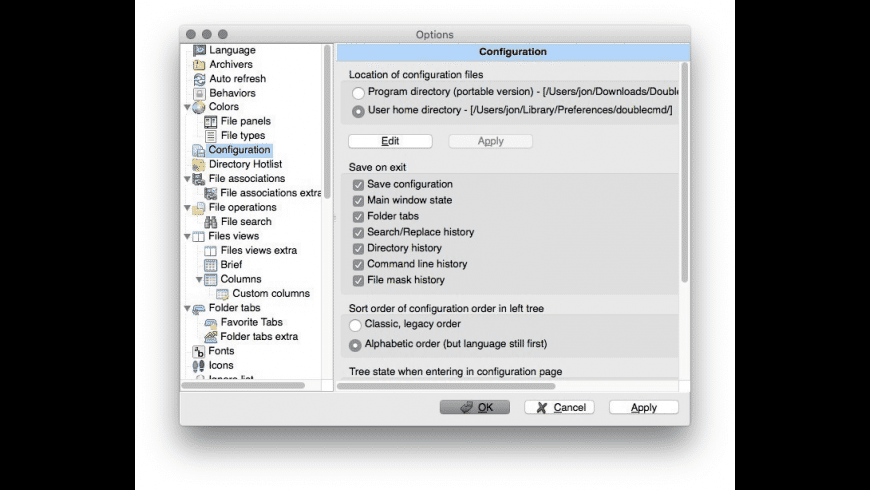Screen dimensions: 870x490
Task: Toggle Folder tabs save on exit checkbox
Action: 358,217
